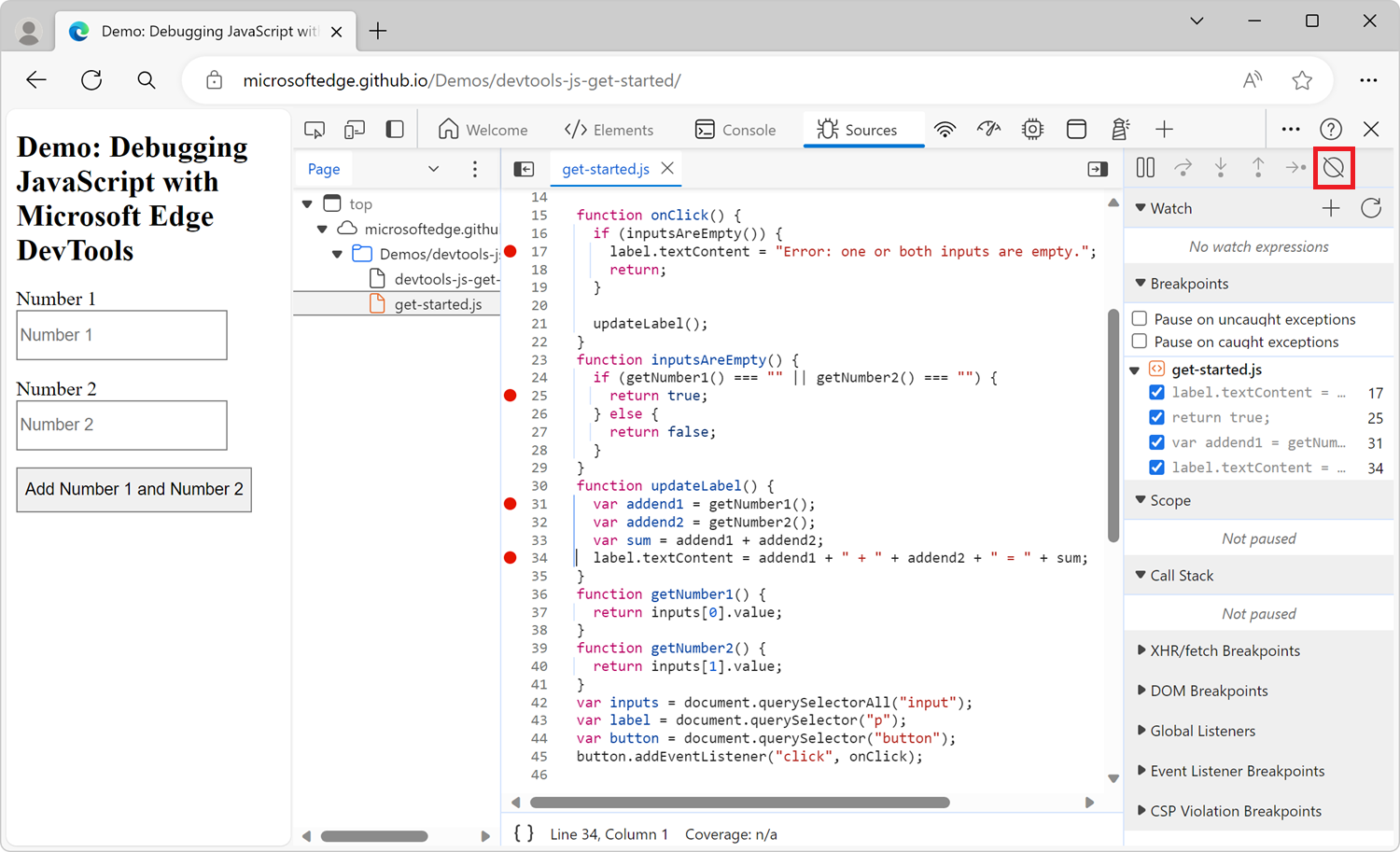This screenshot has height=852, width=1400.
Task: Click the Pause script execution icon
Action: 1145,168
